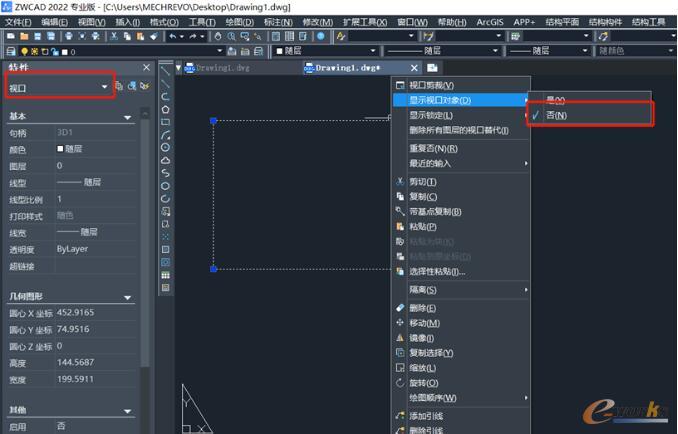Click the 宽度 value 199.5911

[75, 379]
